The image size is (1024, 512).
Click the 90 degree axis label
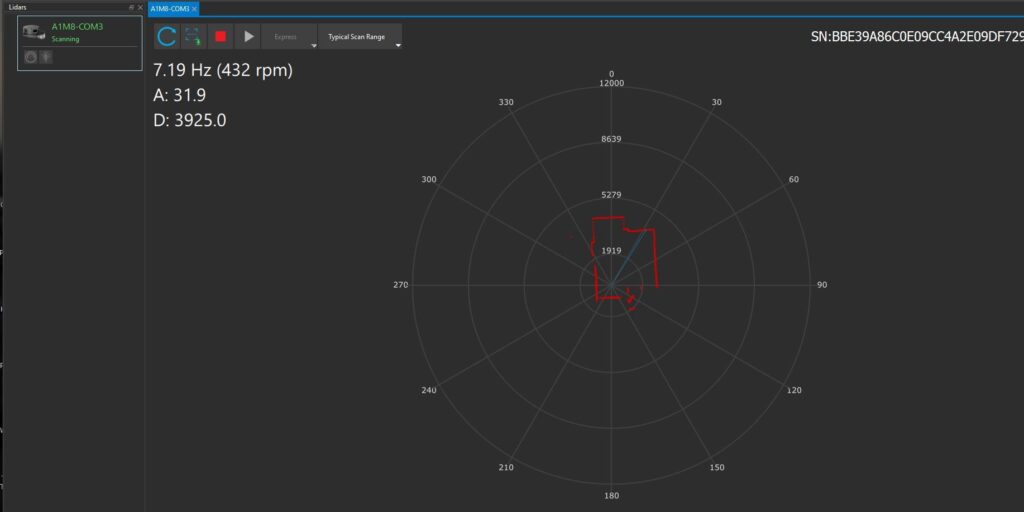click(822, 286)
